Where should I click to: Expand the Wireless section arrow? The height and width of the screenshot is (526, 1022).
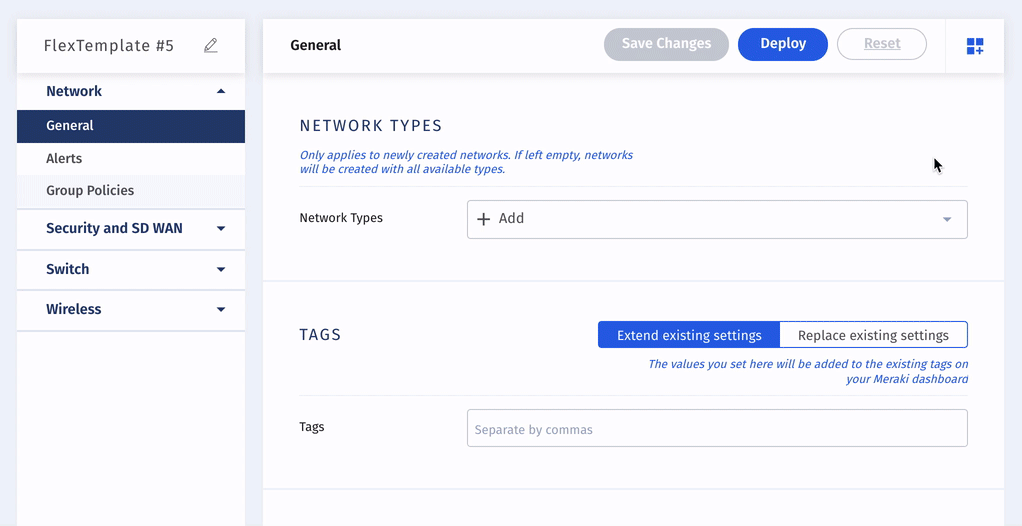pos(221,309)
